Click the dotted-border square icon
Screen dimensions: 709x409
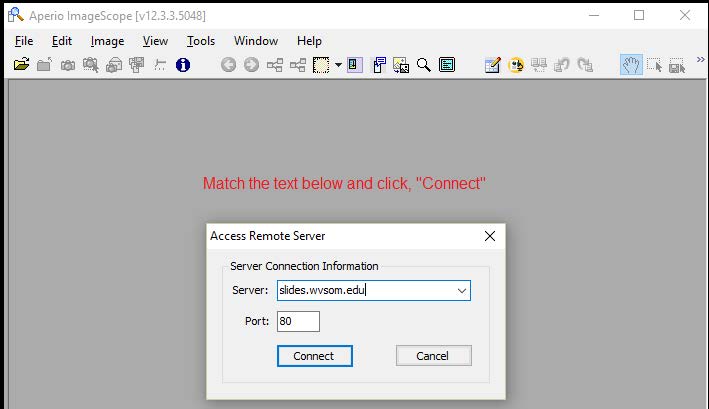coord(321,65)
